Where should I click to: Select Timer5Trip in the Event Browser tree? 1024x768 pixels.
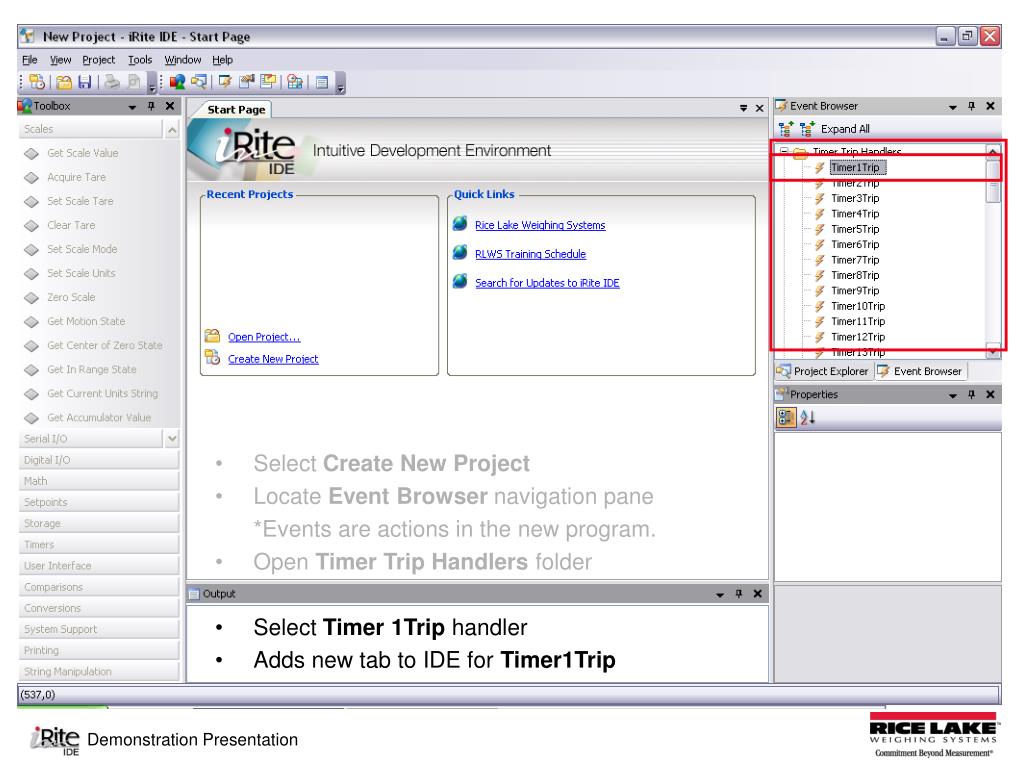point(855,229)
